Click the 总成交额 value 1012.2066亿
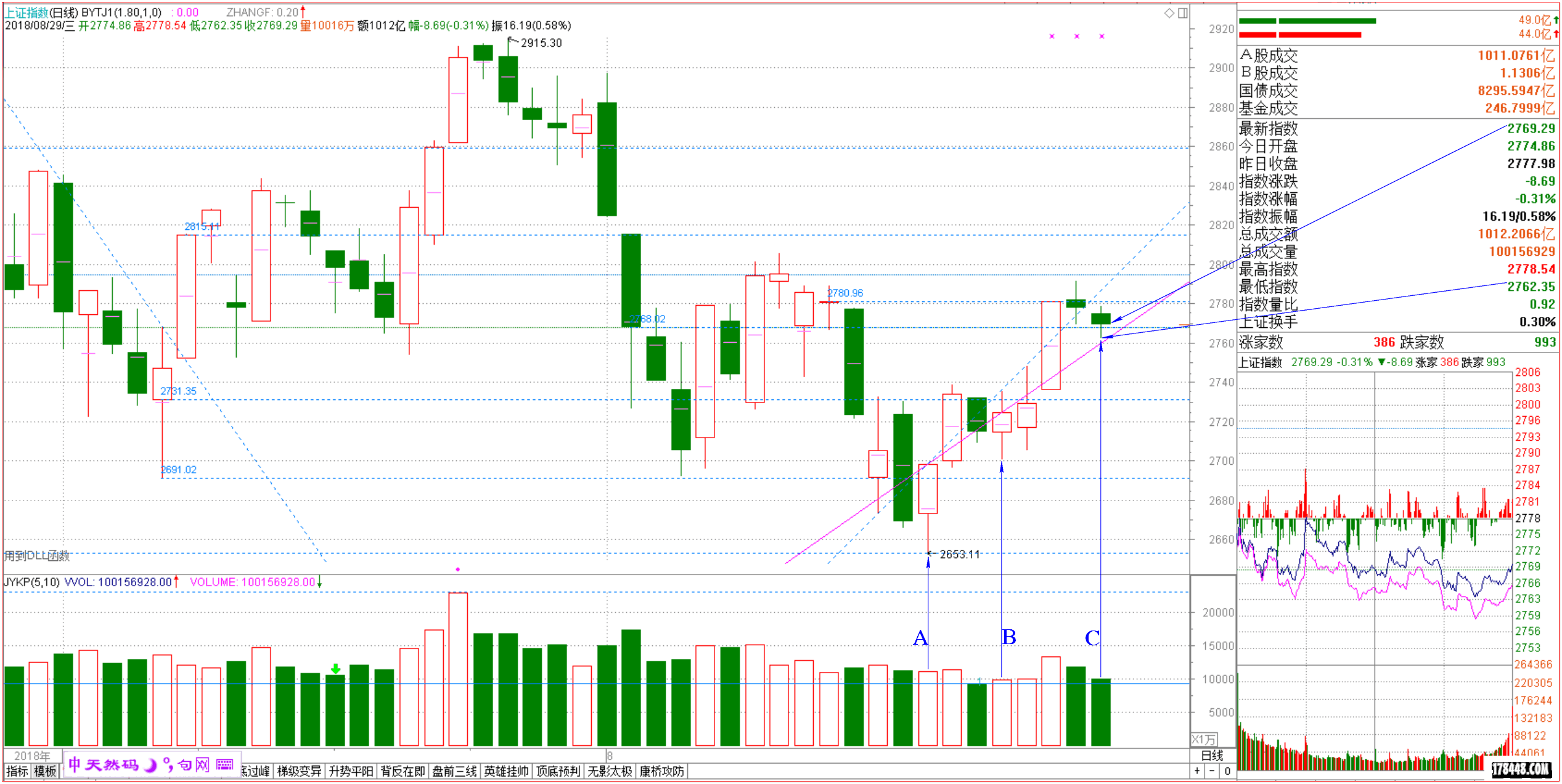 (x=1516, y=234)
